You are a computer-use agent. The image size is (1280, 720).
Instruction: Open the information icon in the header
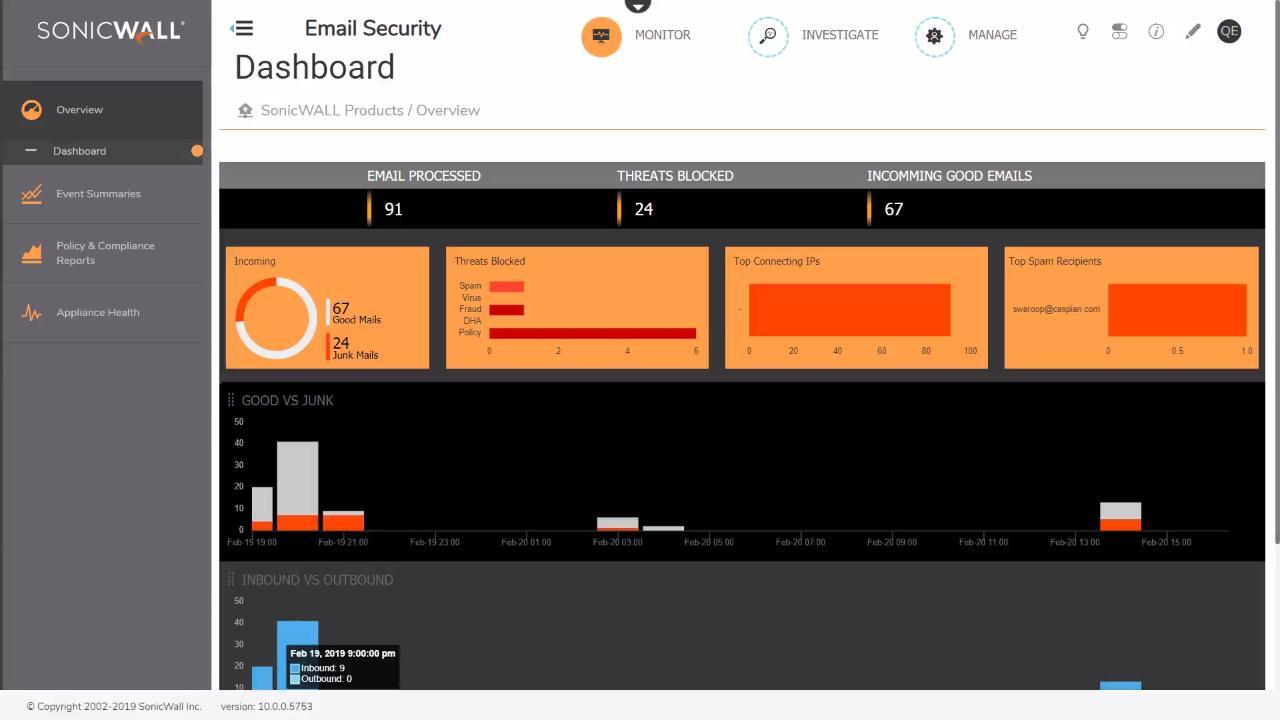pyautogui.click(x=1156, y=31)
